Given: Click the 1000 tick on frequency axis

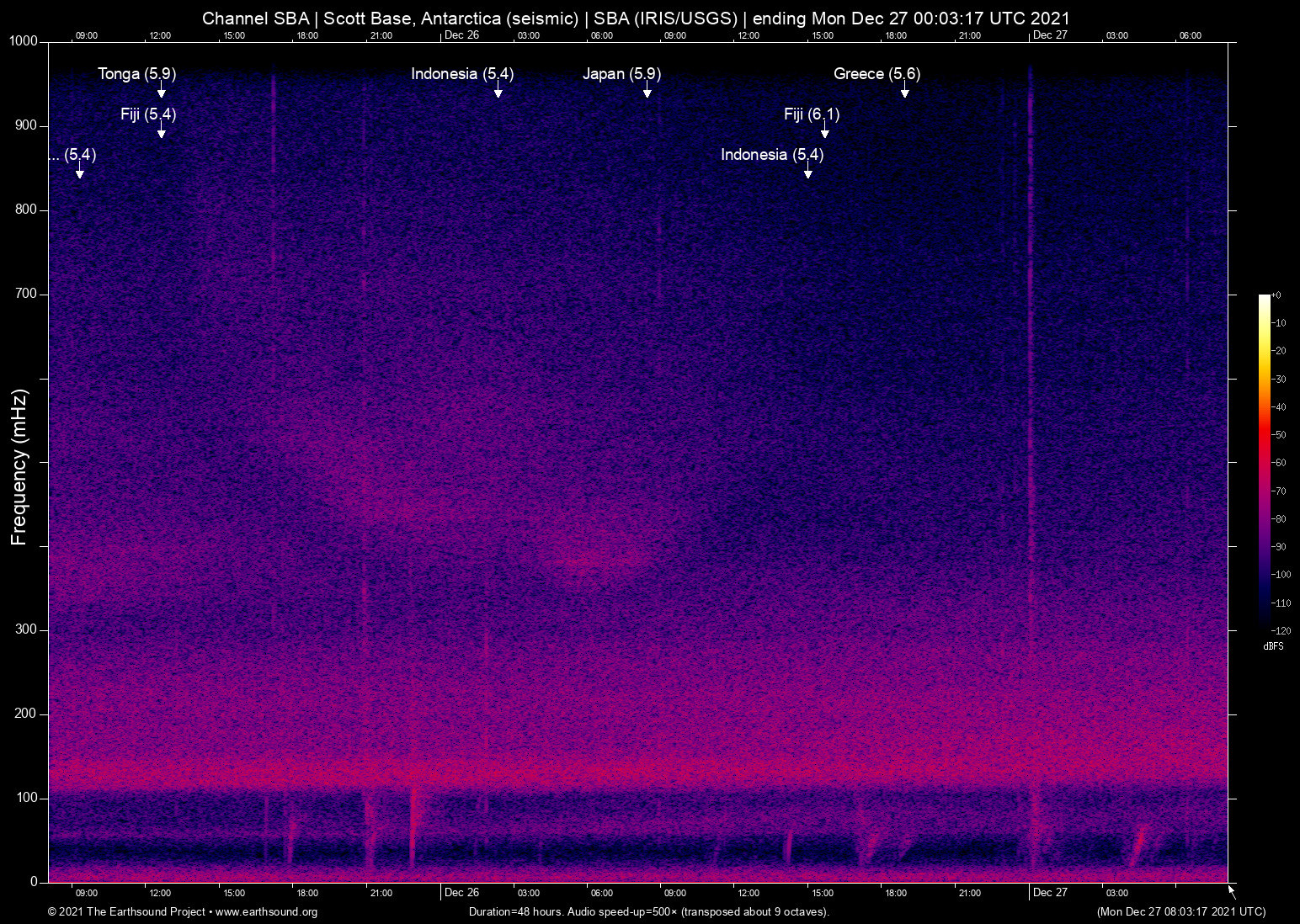Looking at the screenshot, I should 24,41.
